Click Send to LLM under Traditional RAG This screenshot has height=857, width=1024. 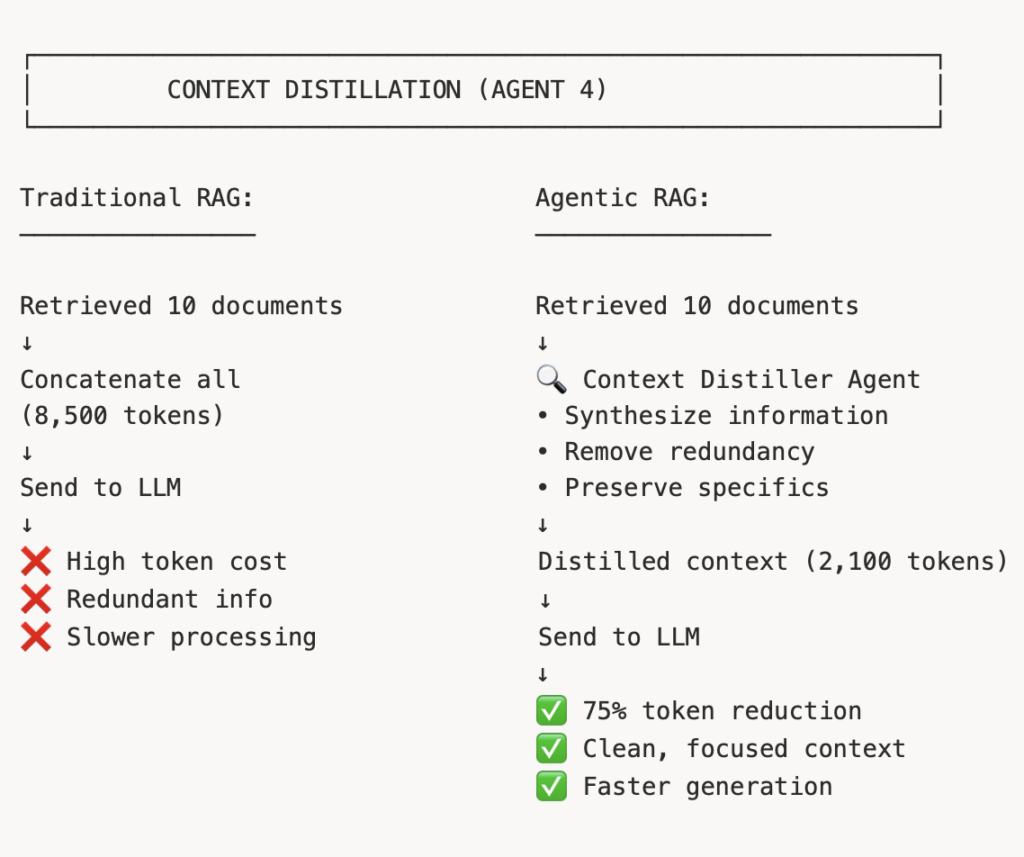pos(101,488)
